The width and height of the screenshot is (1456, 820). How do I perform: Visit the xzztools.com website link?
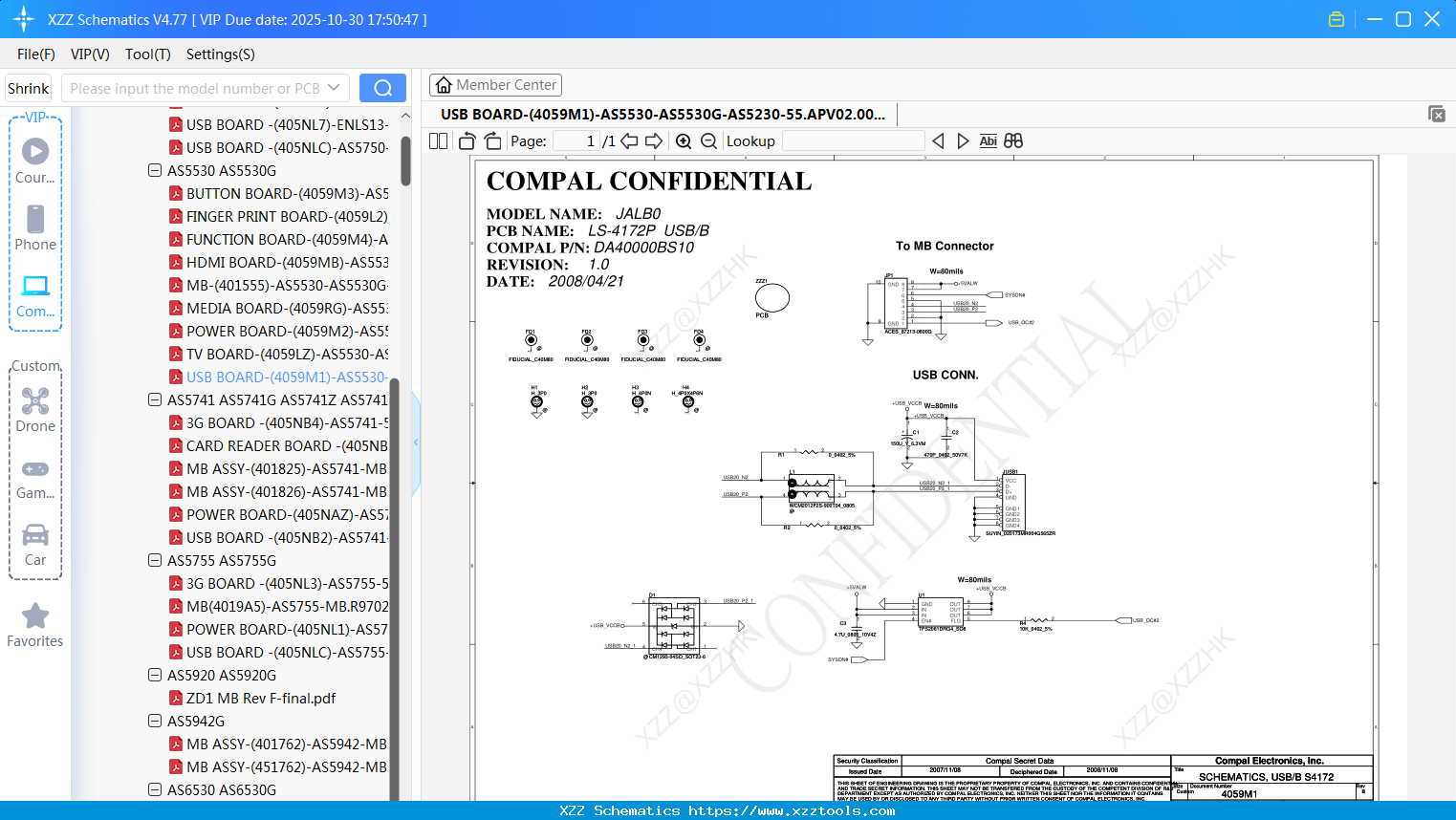(x=792, y=810)
